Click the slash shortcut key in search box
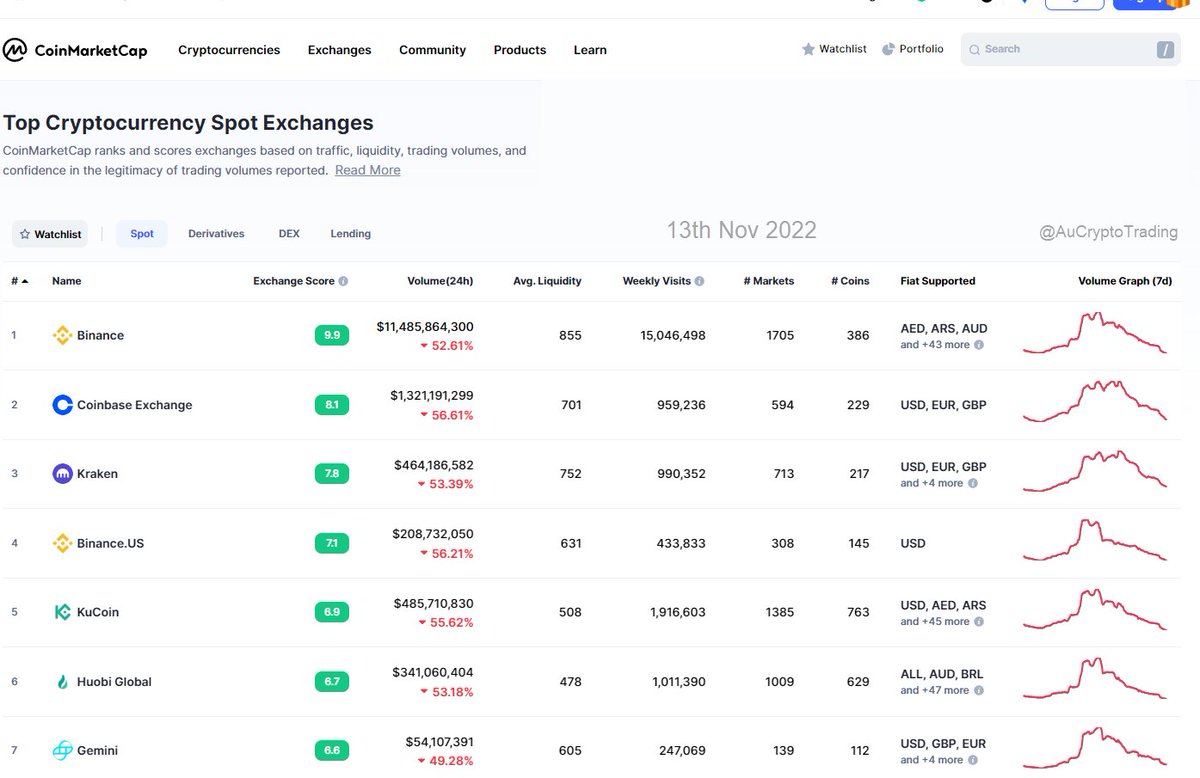The image size is (1200, 778). click(x=1165, y=49)
